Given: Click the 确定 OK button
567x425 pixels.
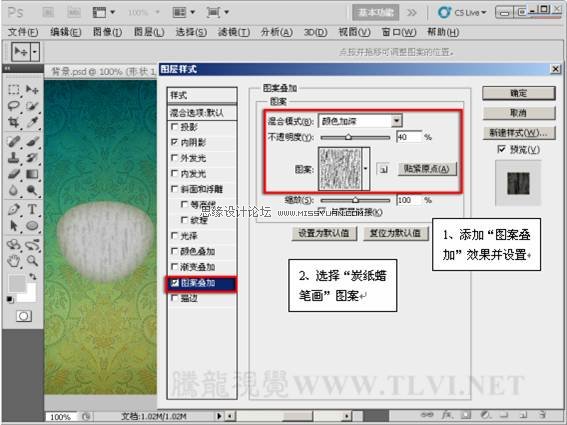Looking at the screenshot, I should click(x=519, y=93).
